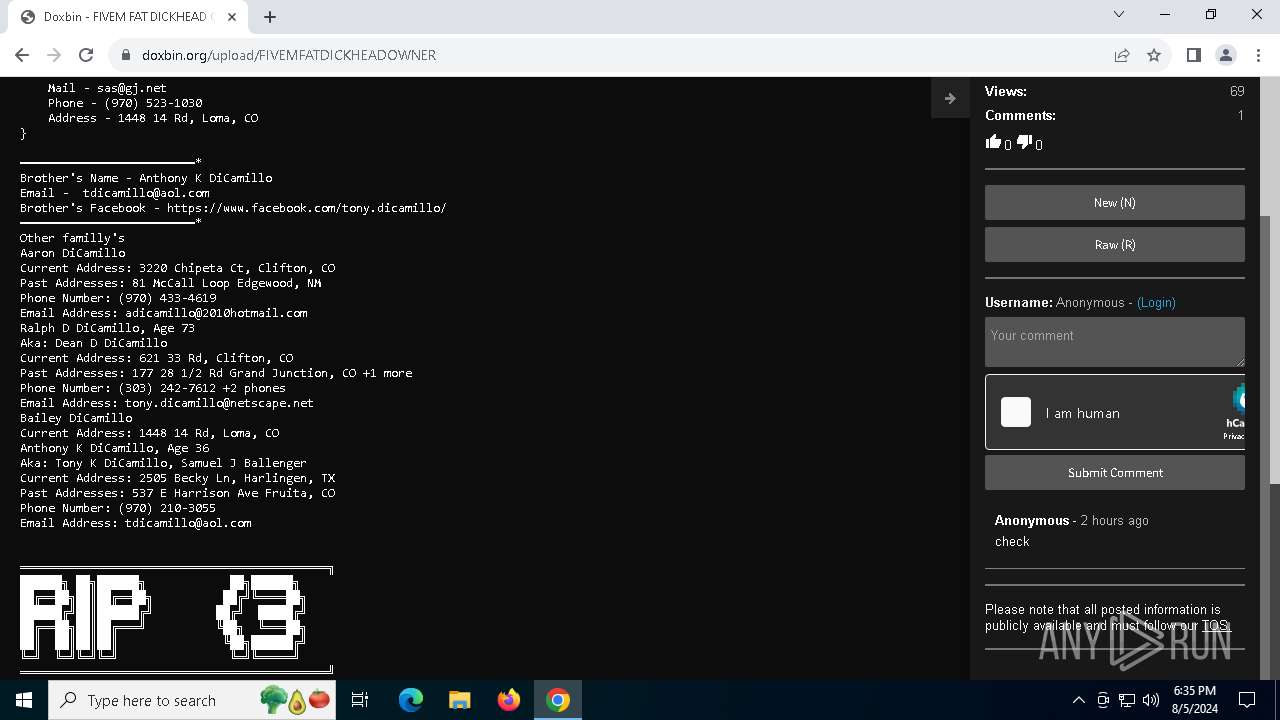
Task: Open a new browser tab
Action: click(x=270, y=16)
